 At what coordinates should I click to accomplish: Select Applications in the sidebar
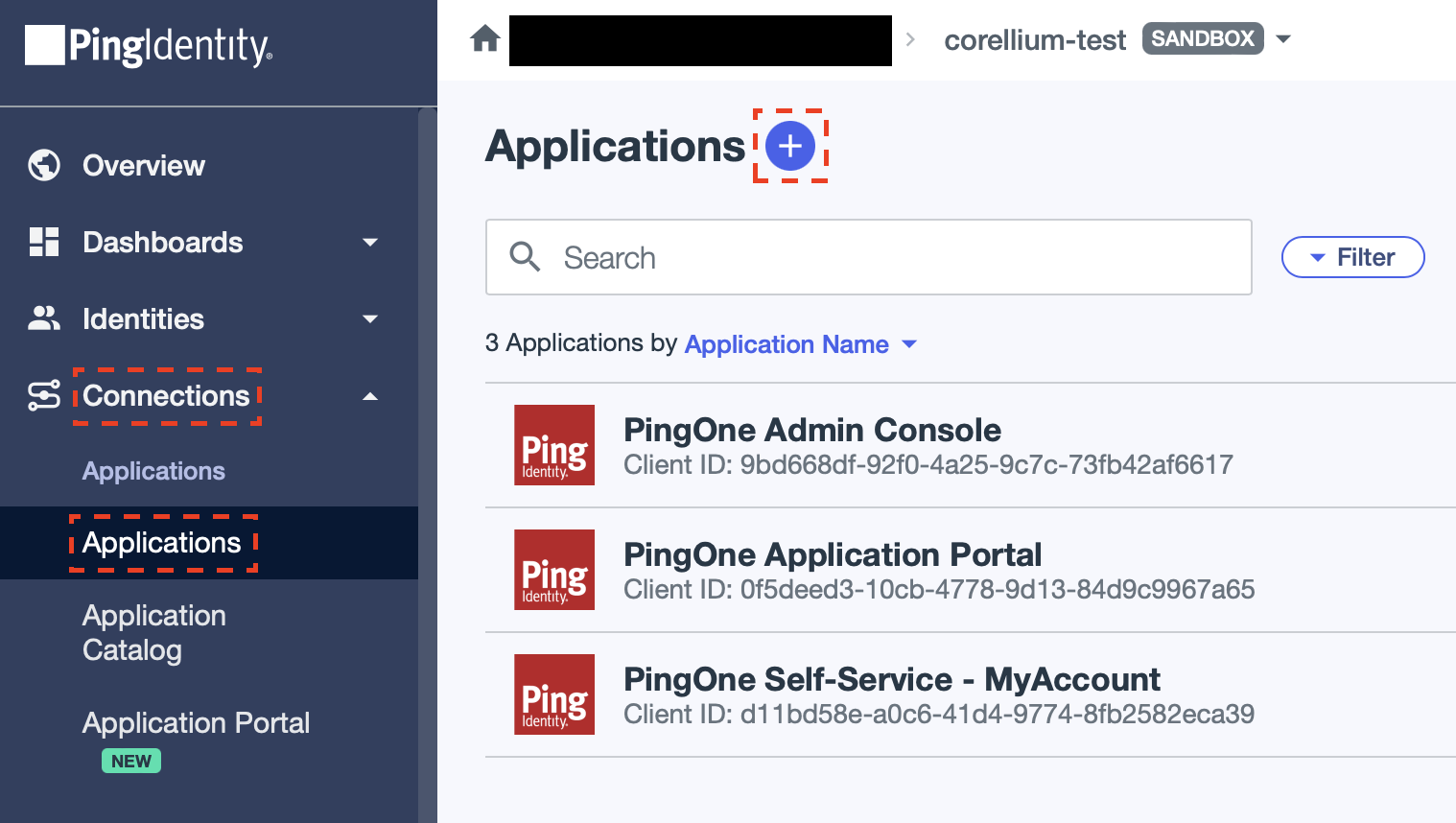(163, 543)
